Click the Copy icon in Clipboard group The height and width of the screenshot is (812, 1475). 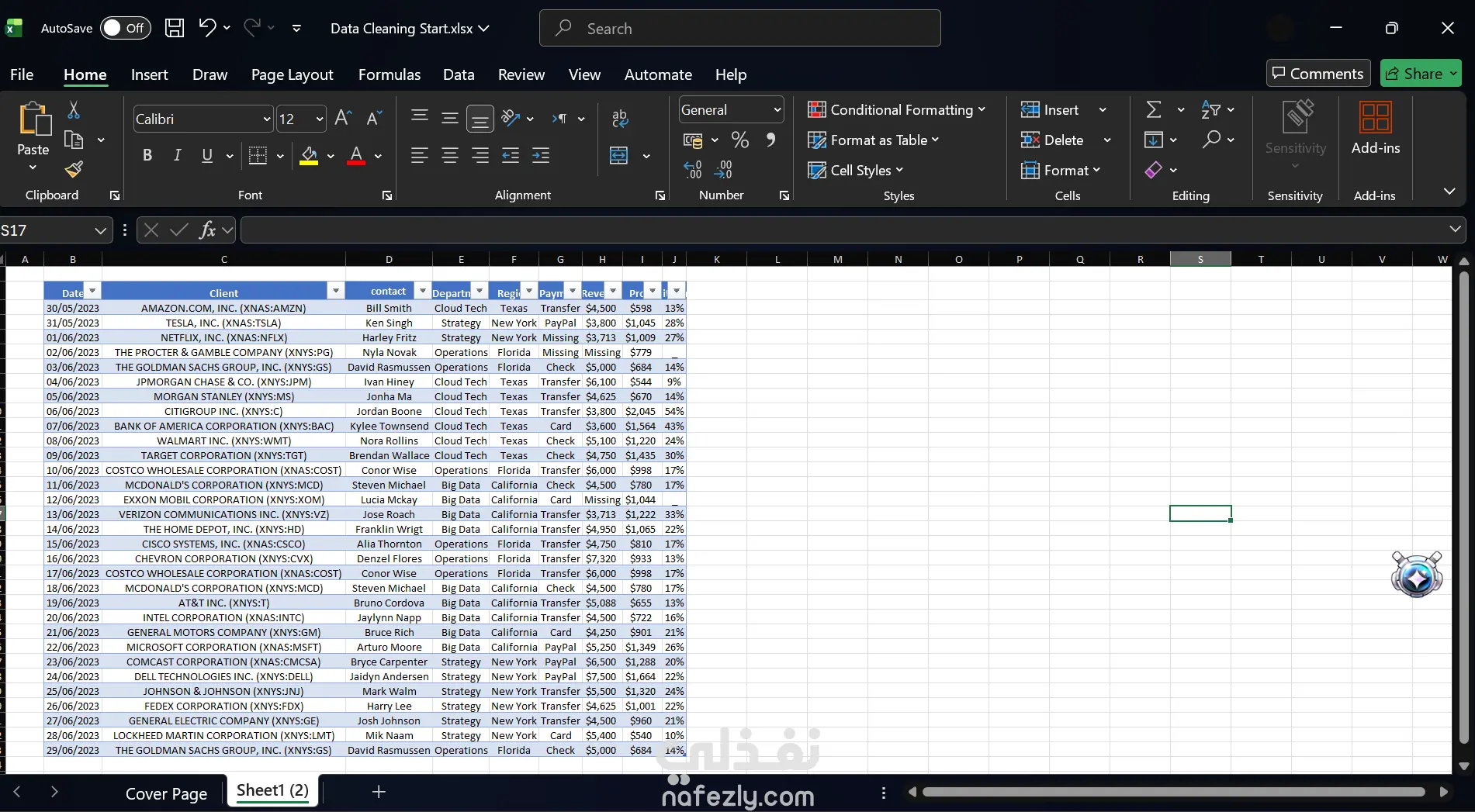click(x=74, y=140)
